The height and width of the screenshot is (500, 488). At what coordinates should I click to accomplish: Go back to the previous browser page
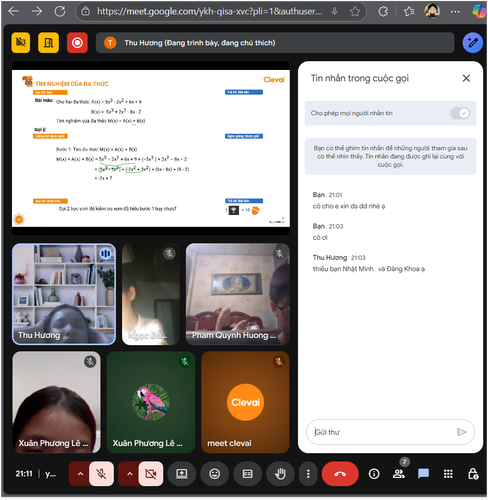[x=13, y=12]
